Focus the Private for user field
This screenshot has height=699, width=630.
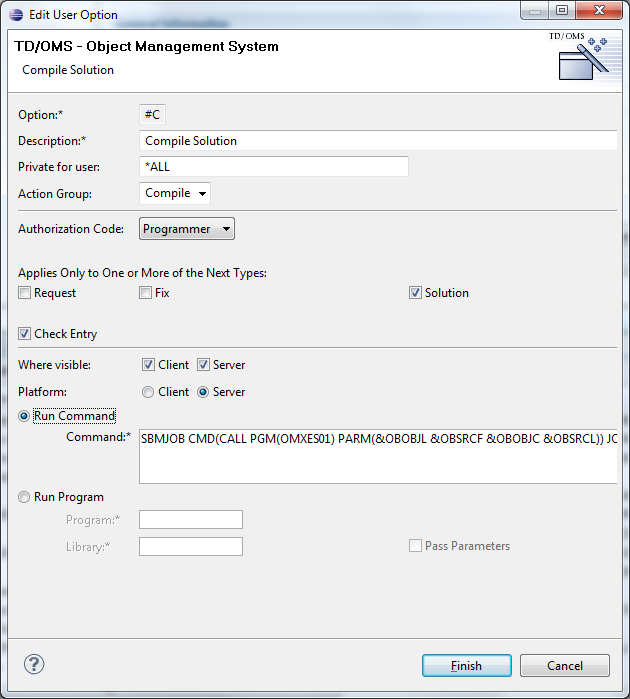(273, 167)
